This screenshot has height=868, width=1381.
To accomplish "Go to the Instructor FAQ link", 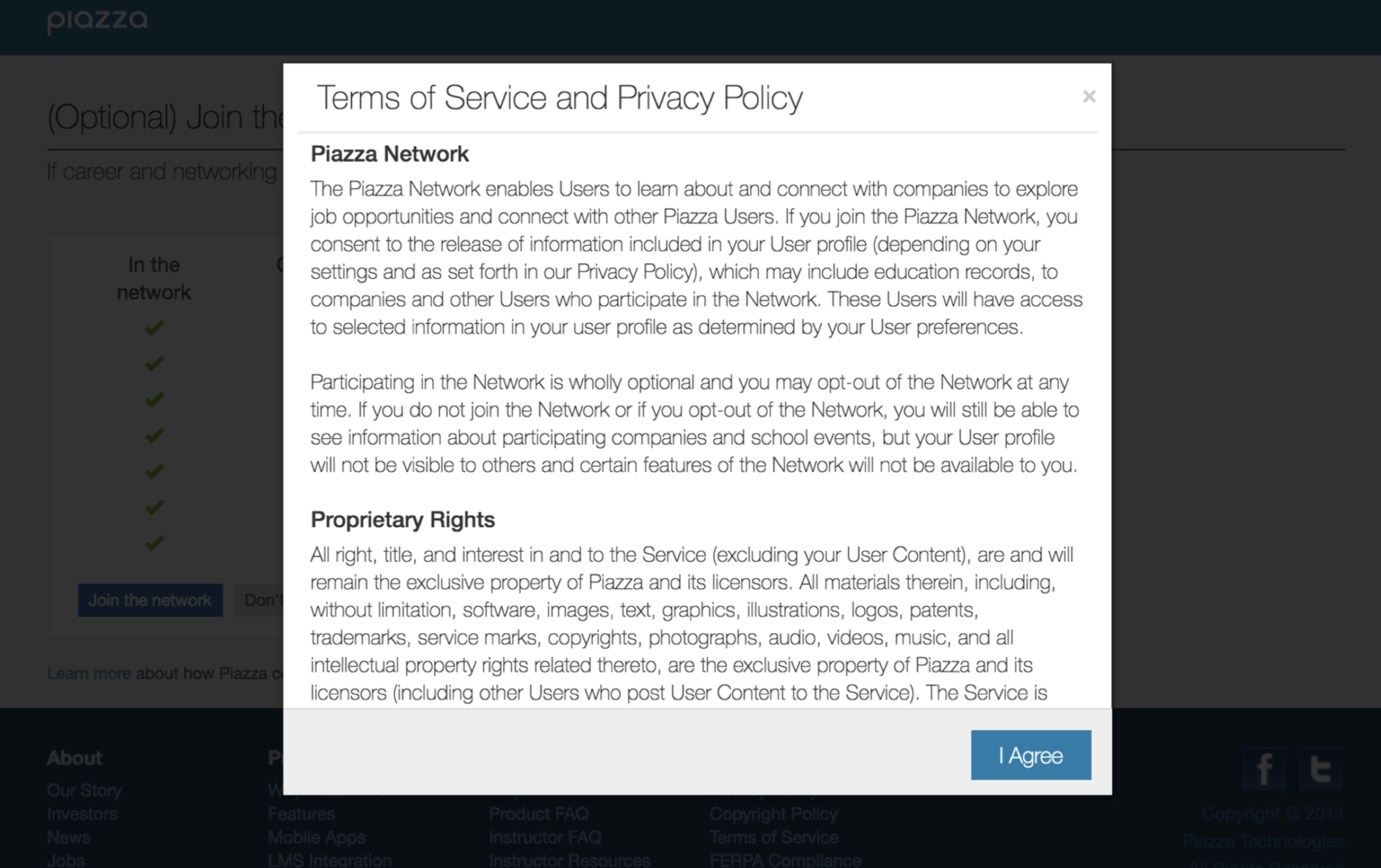I will click(545, 837).
